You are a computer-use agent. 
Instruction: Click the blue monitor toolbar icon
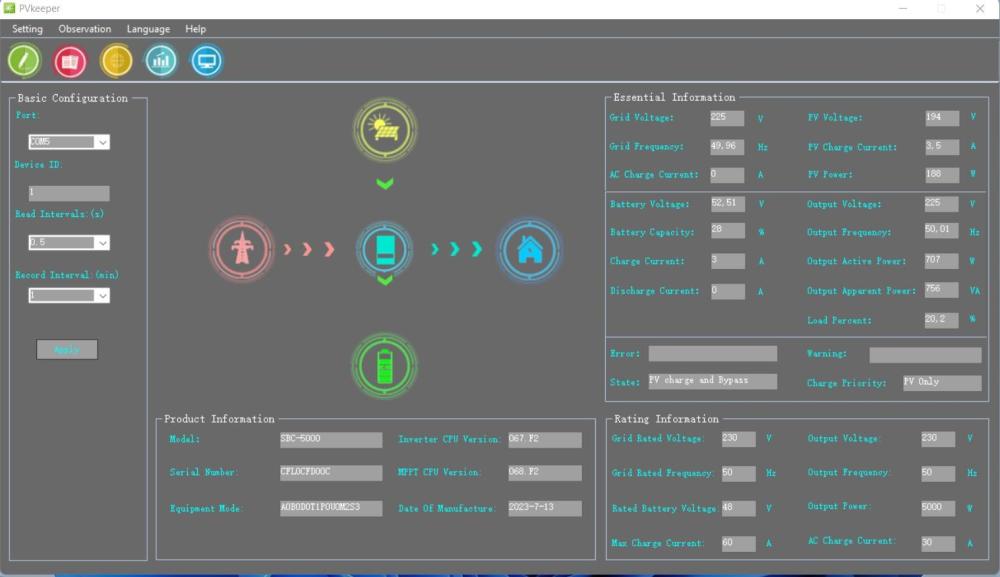(x=207, y=61)
